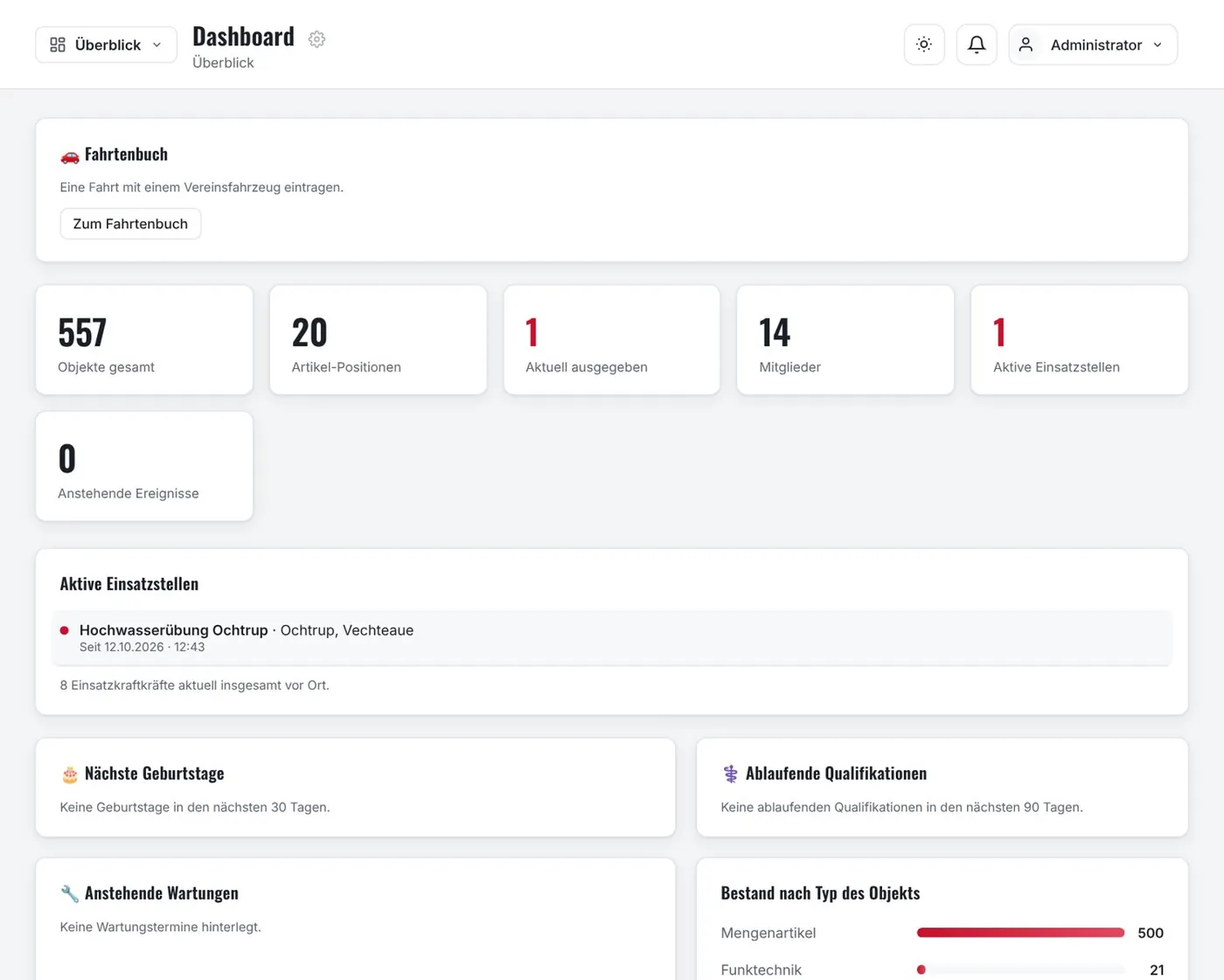Expand the Überblick navigation dropdown
Viewport: 1224px width, 980px height.
(106, 45)
